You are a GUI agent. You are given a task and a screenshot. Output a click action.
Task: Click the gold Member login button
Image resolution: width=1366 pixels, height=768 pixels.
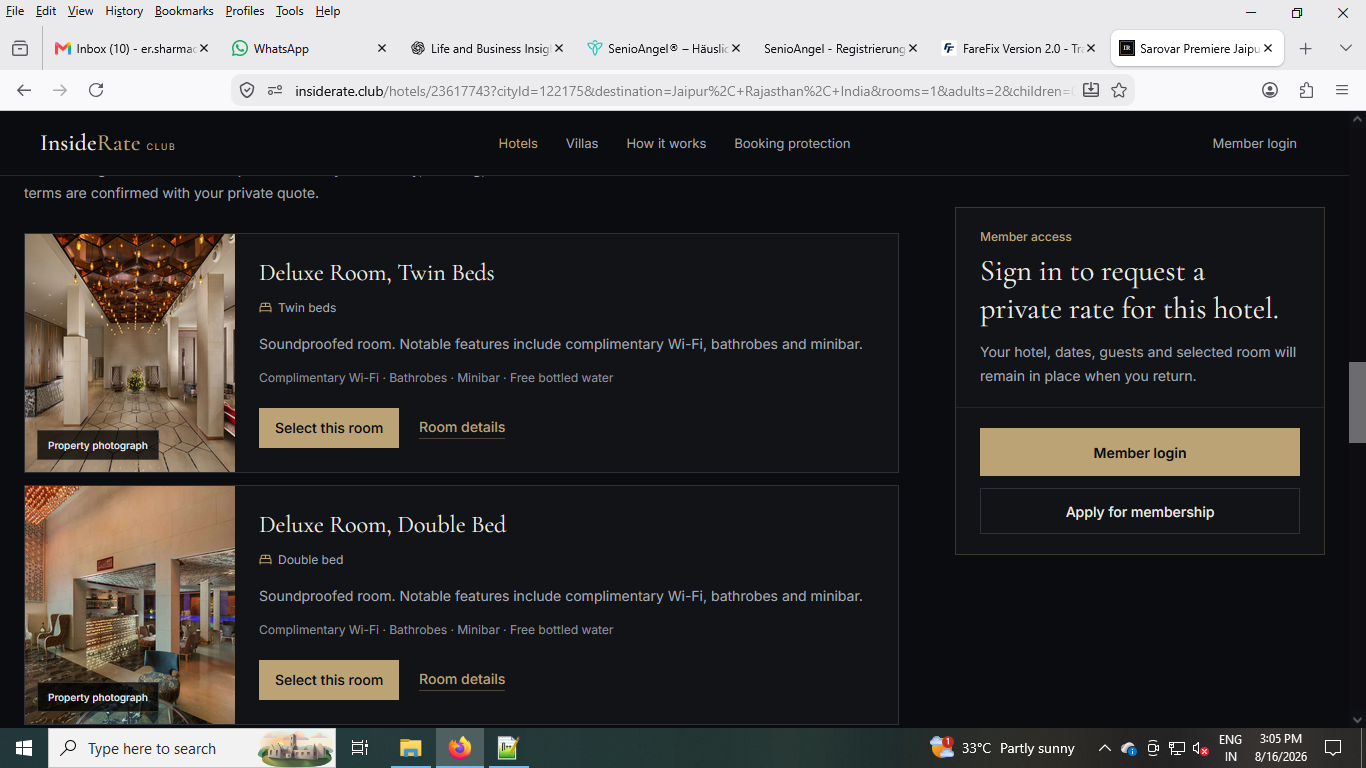pos(1140,452)
